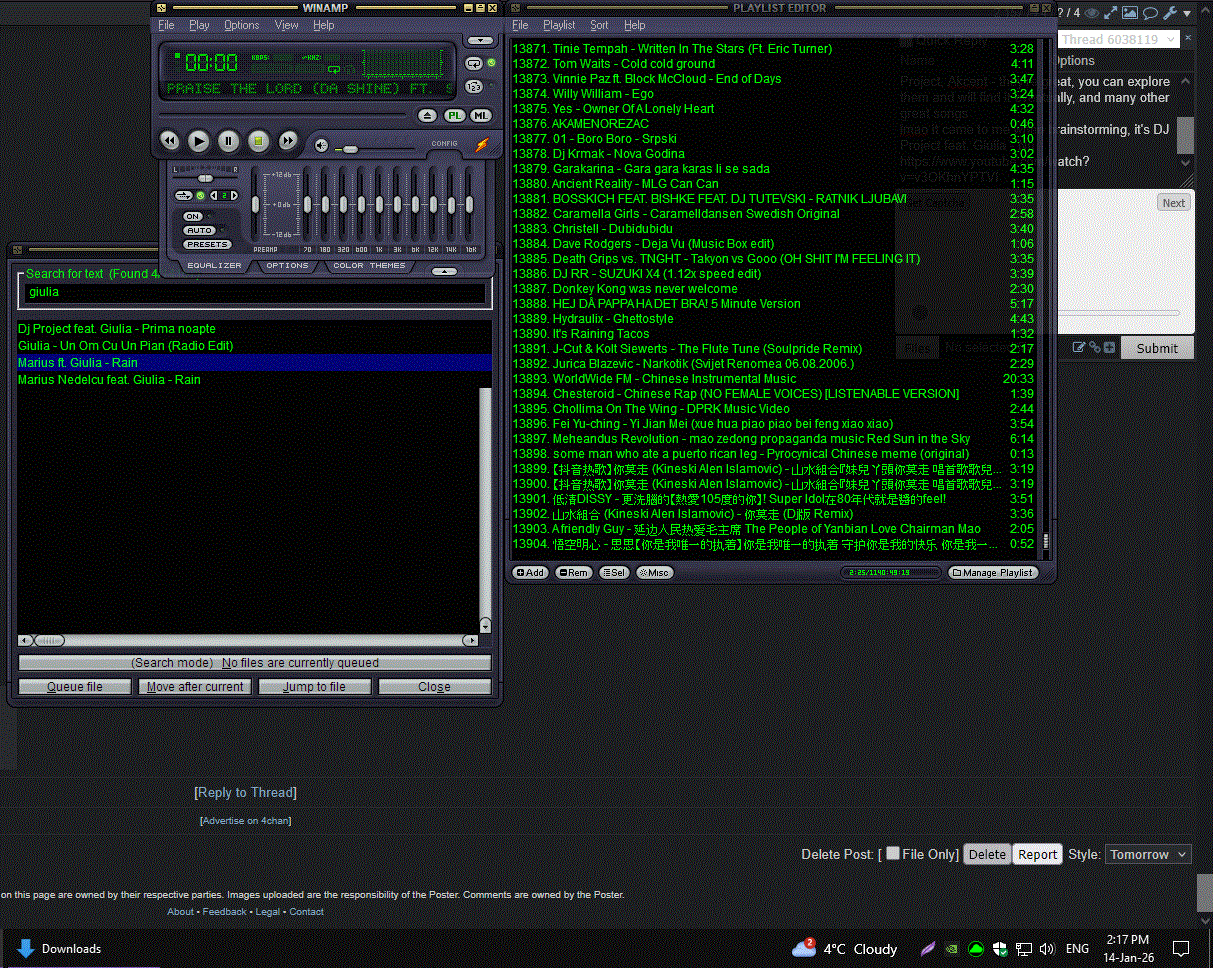The width and height of the screenshot is (1213, 968).
Task: Click the Reply to Thread link
Action: [x=245, y=792]
